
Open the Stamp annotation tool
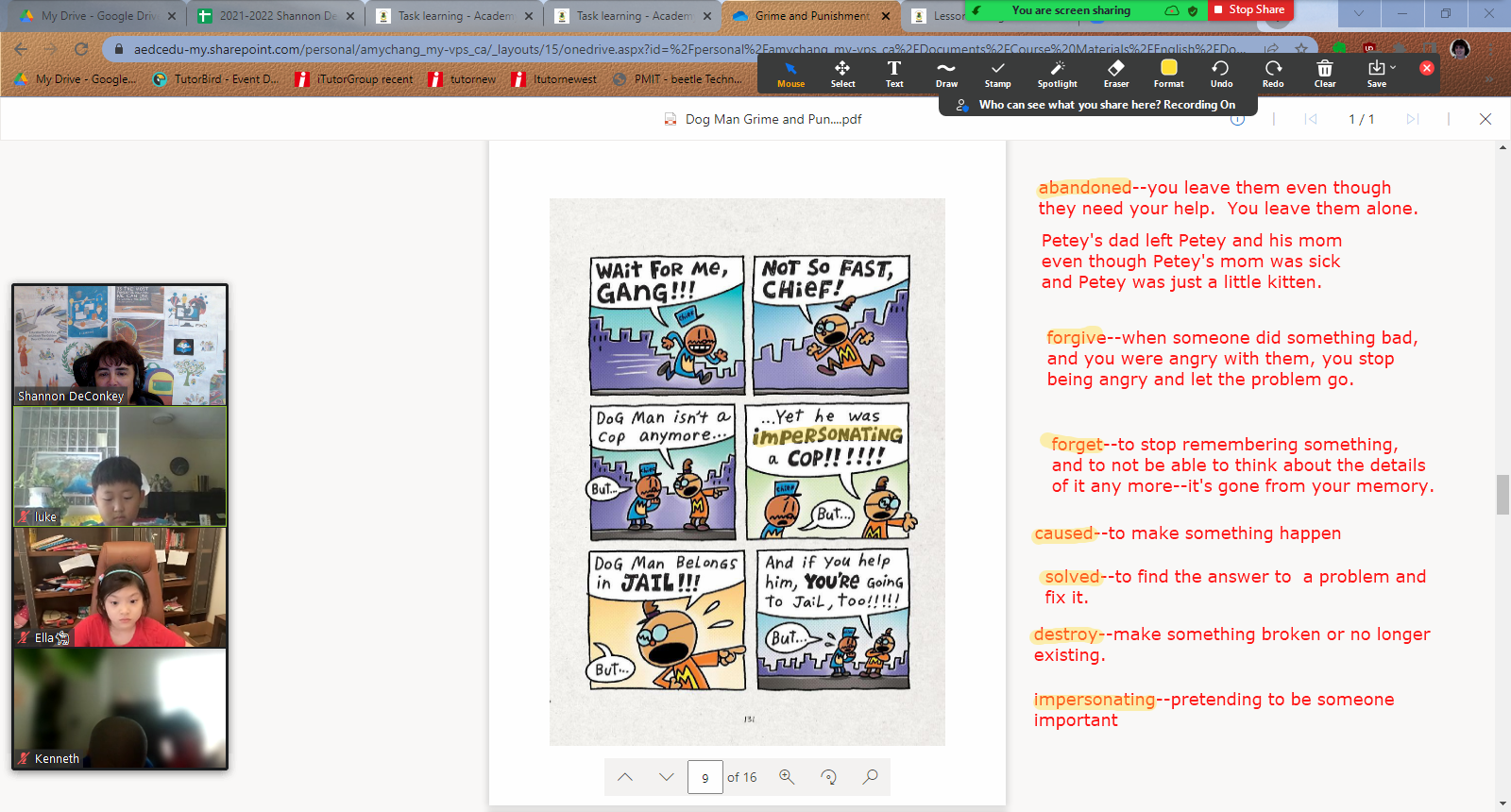pos(997,74)
